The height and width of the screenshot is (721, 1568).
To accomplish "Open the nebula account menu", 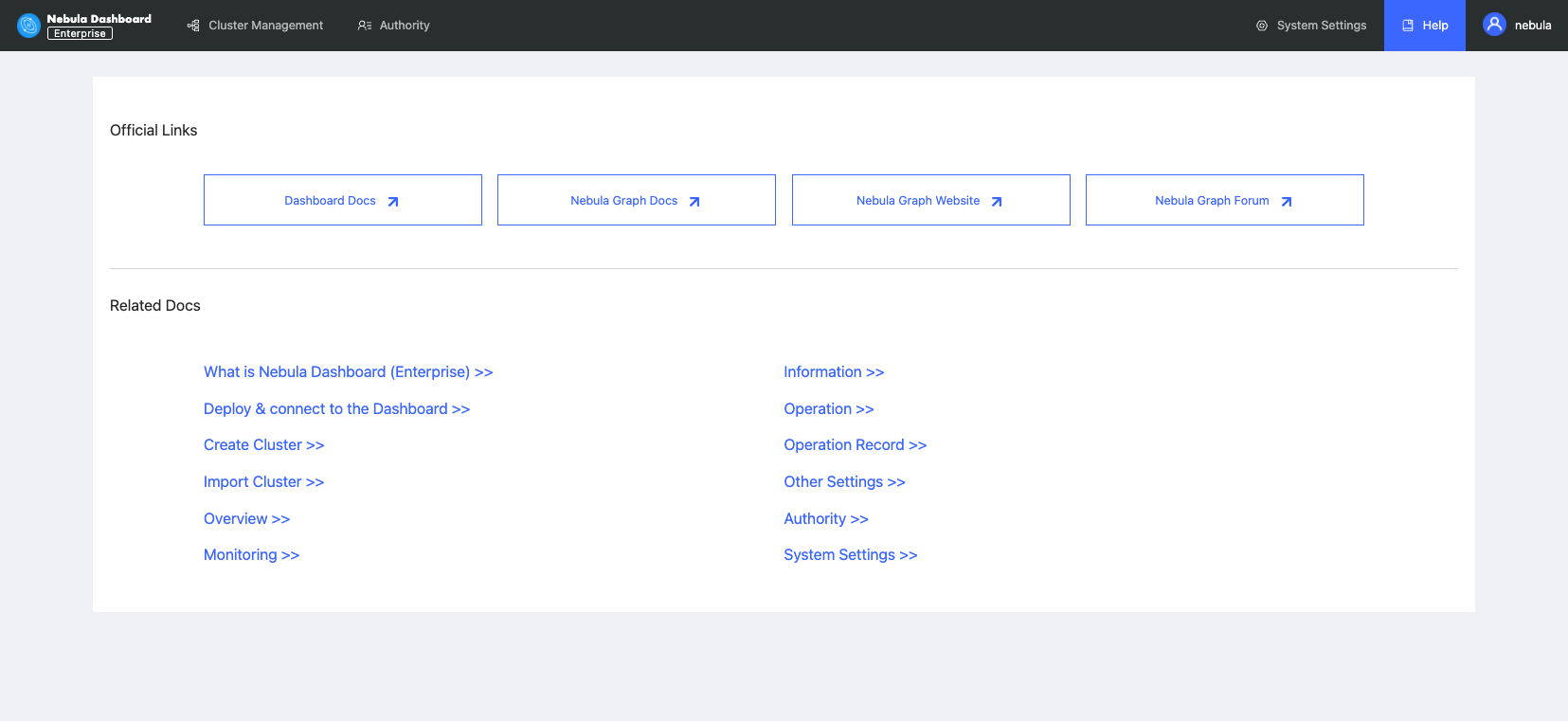I will pyautogui.click(x=1532, y=26).
